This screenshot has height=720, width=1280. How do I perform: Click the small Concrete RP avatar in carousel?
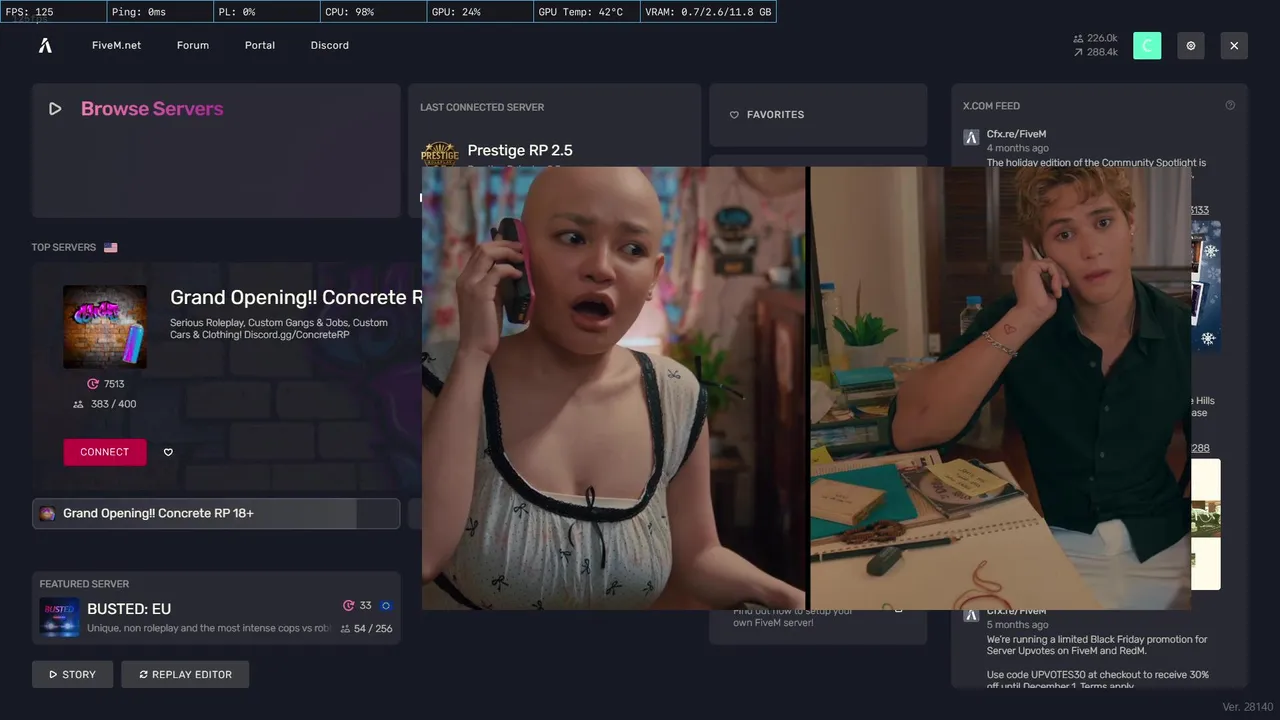pyautogui.click(x=47, y=513)
